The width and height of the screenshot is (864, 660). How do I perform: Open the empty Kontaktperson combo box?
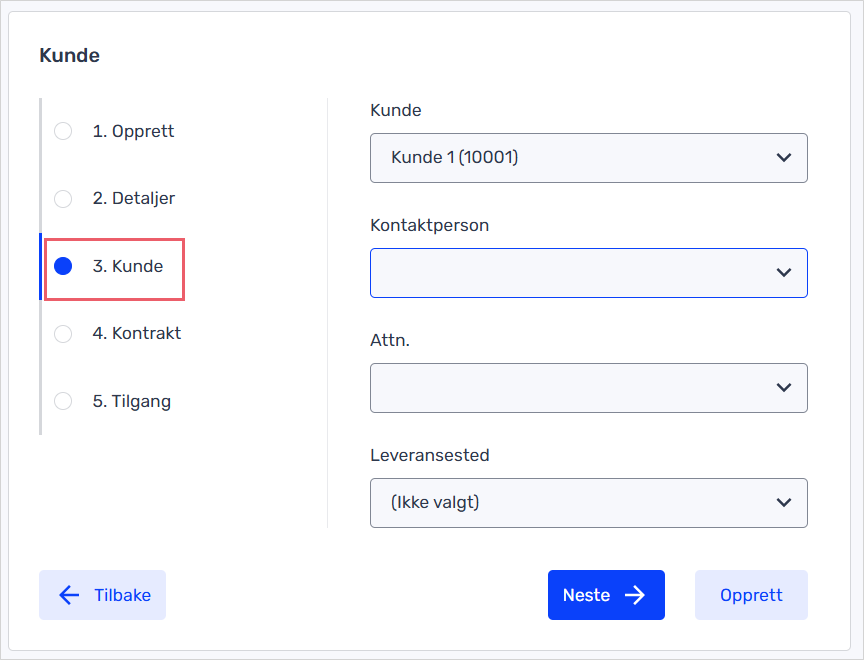click(588, 273)
